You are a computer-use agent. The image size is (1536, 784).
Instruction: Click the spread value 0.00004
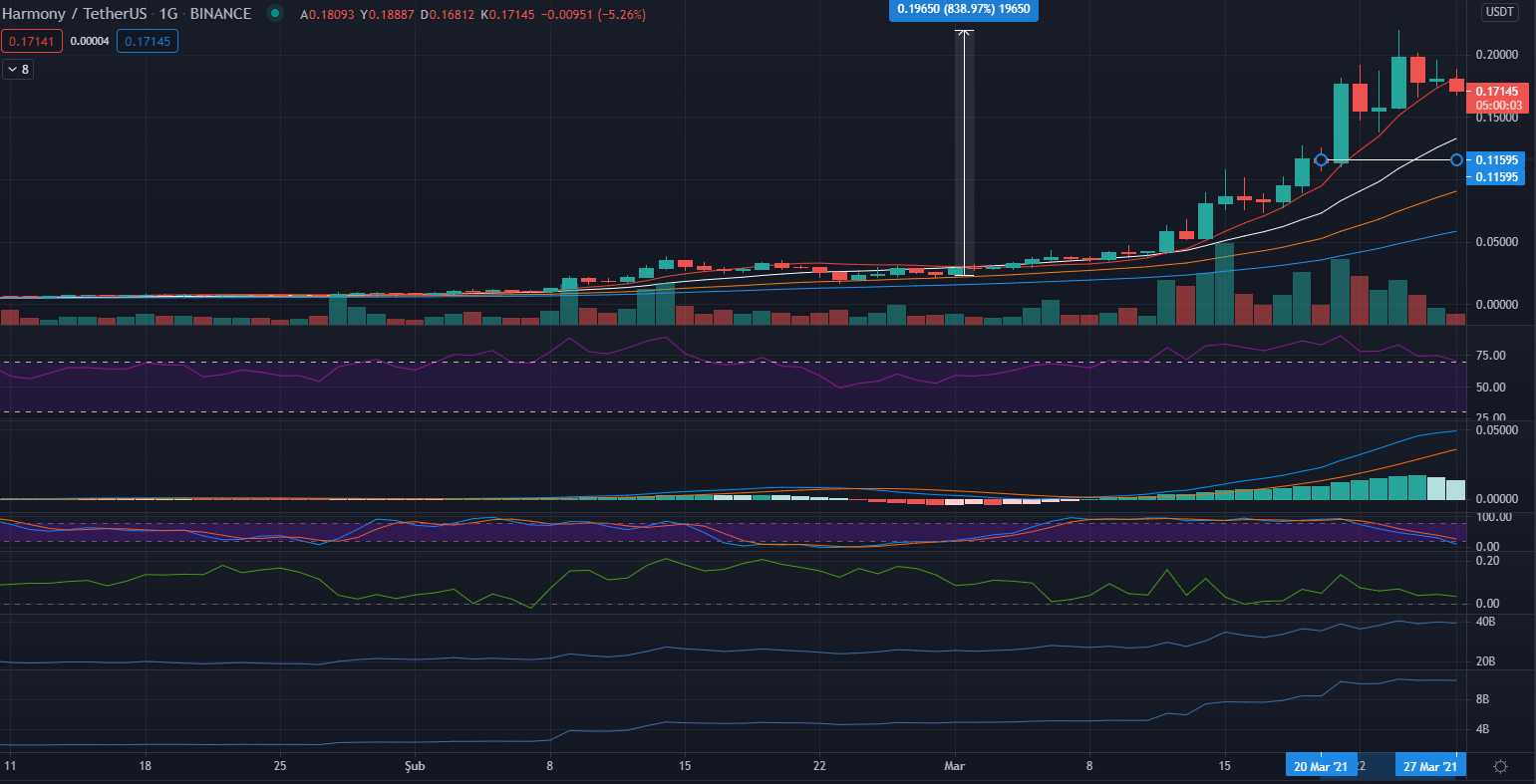pyautogui.click(x=91, y=42)
